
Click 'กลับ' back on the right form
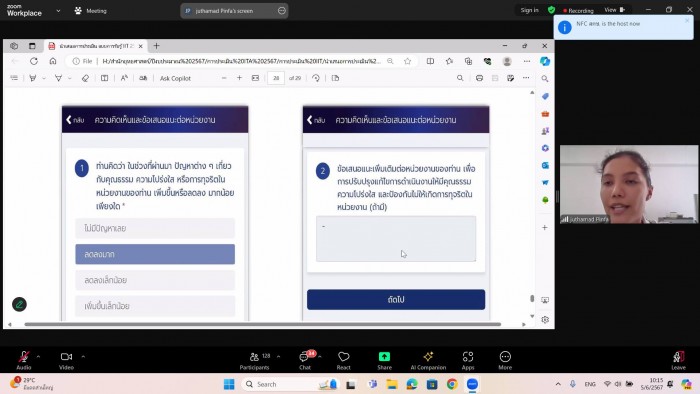(316, 120)
